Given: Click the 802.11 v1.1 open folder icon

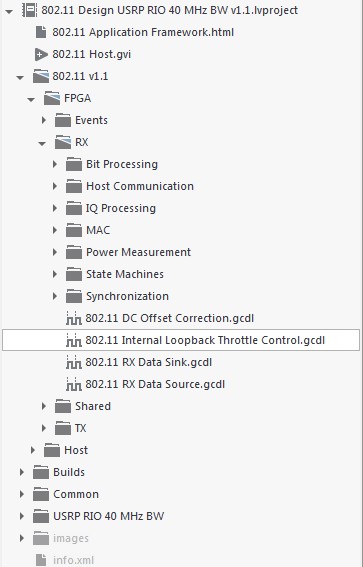Looking at the screenshot, I should [x=41, y=76].
